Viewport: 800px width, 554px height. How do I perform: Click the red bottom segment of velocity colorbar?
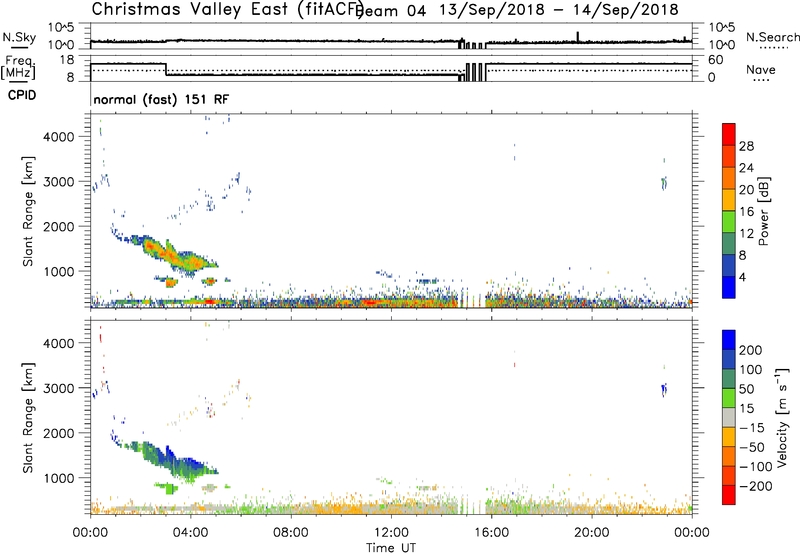729,495
